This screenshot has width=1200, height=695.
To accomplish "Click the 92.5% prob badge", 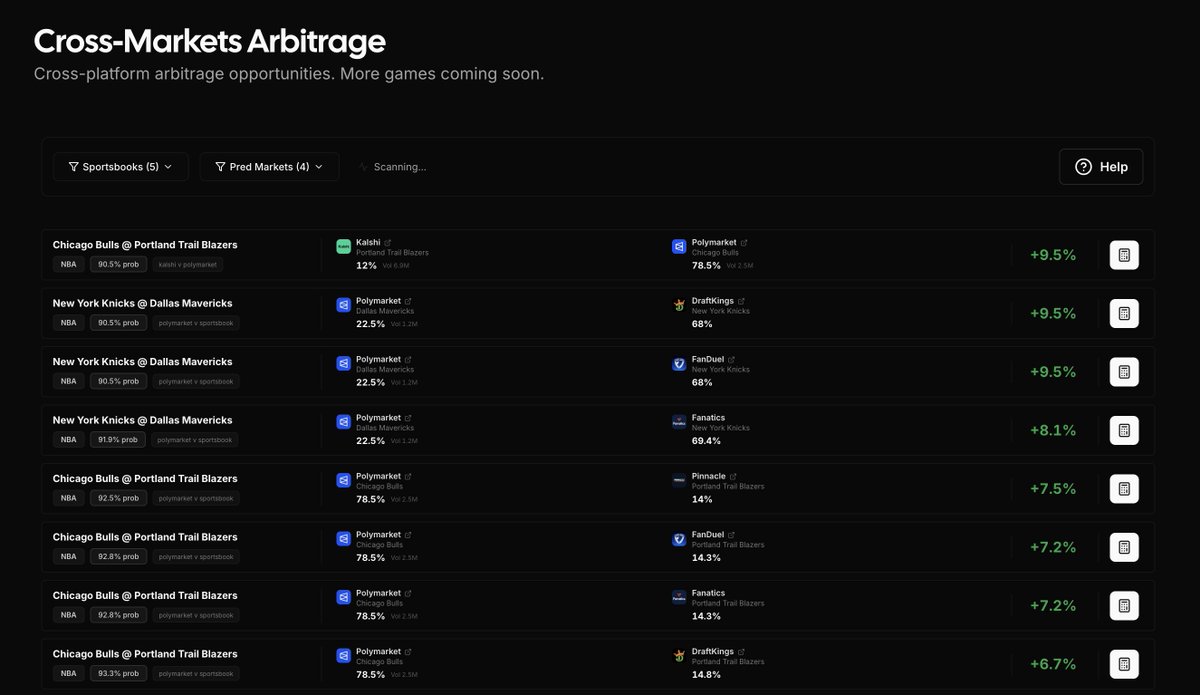I will [x=118, y=498].
